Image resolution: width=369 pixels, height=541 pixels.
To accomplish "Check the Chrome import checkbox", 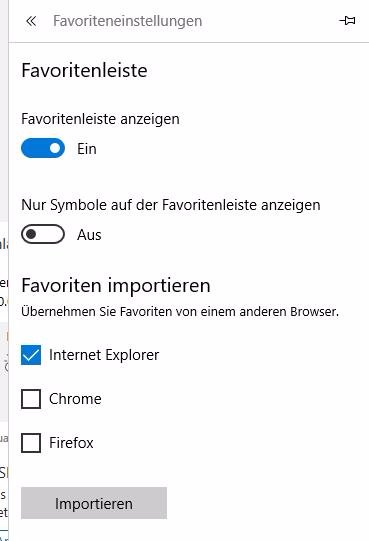I will click(x=31, y=399).
